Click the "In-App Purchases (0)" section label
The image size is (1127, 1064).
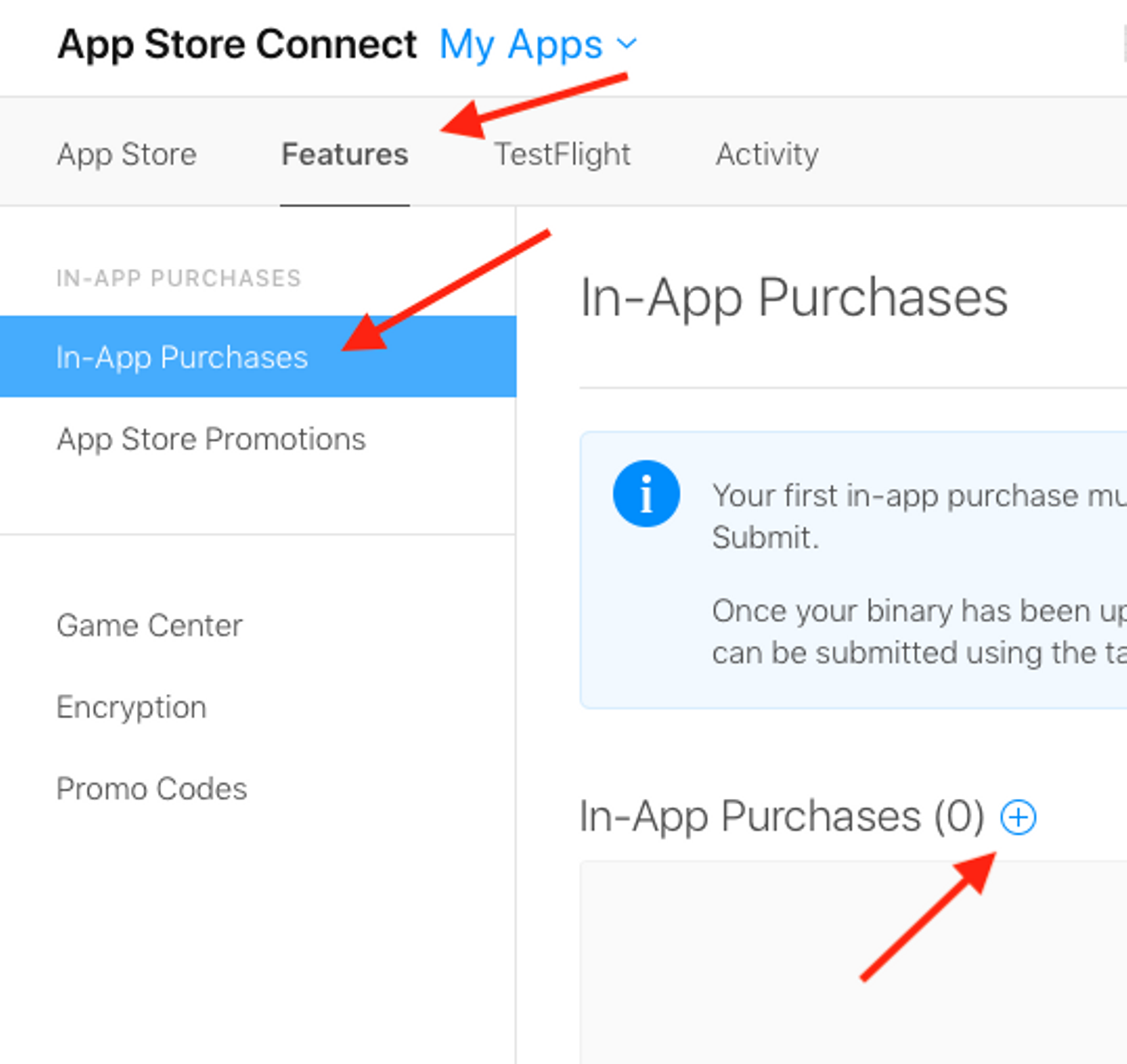[x=781, y=818]
